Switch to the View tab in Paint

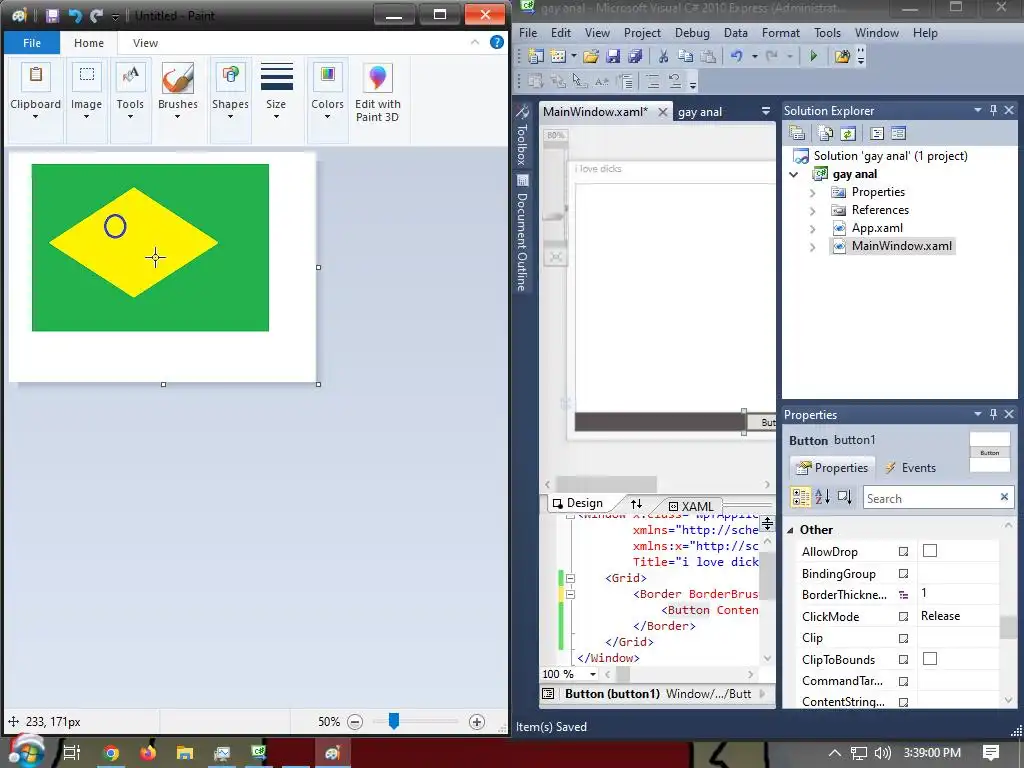point(145,43)
